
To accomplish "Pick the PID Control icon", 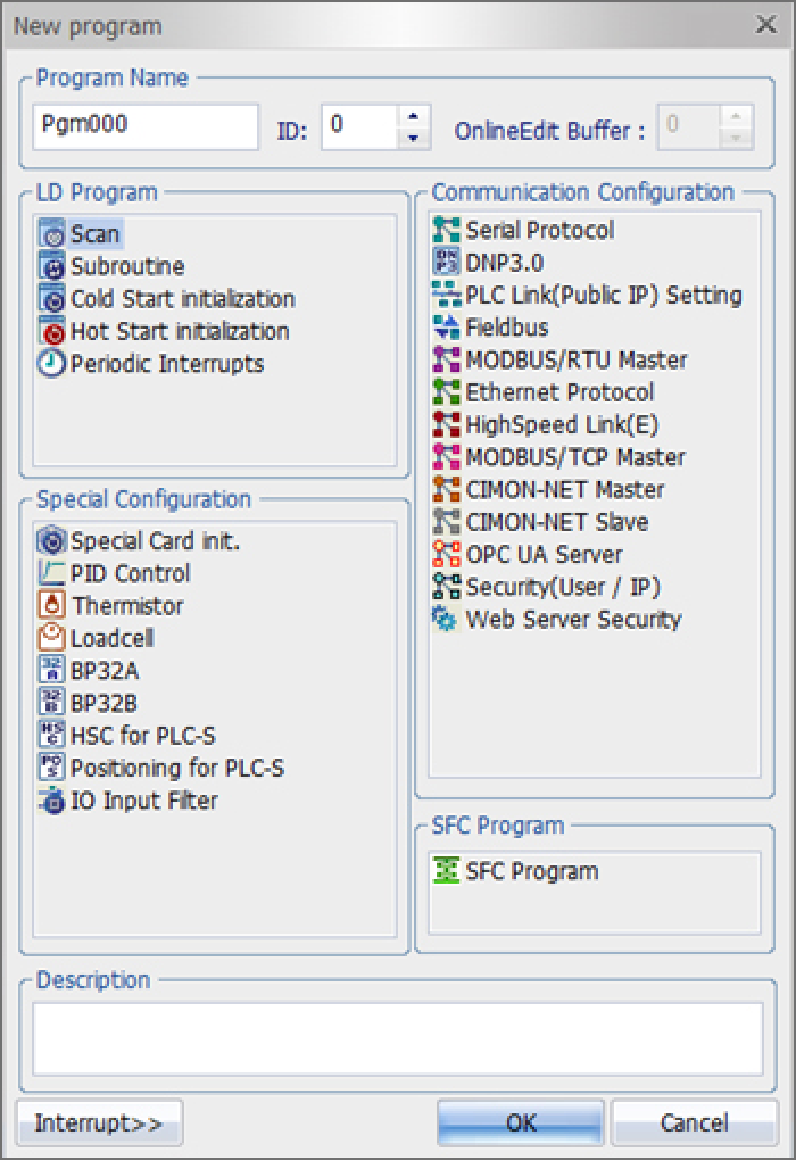I will coord(52,574).
